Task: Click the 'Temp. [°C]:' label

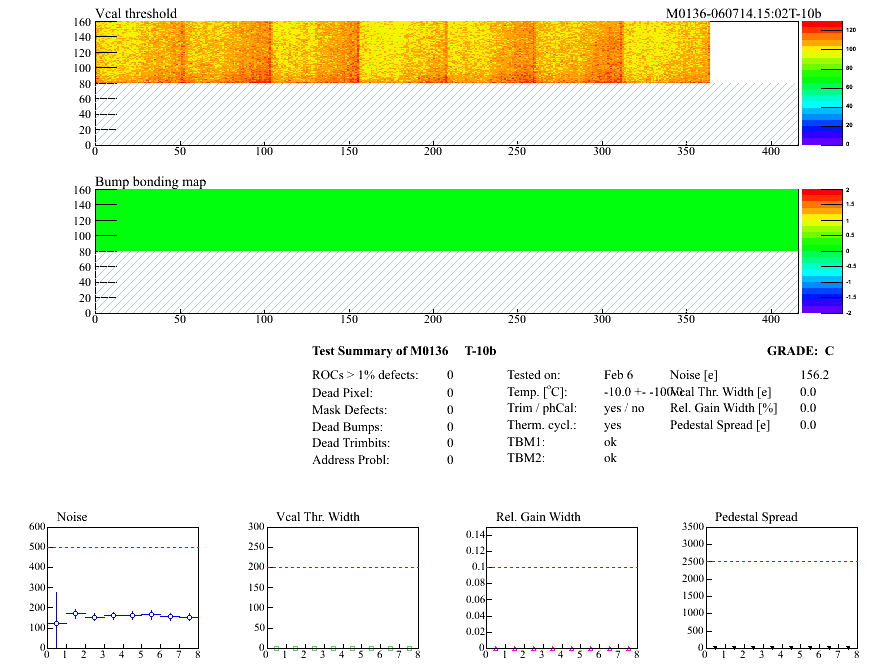Action: tap(537, 392)
